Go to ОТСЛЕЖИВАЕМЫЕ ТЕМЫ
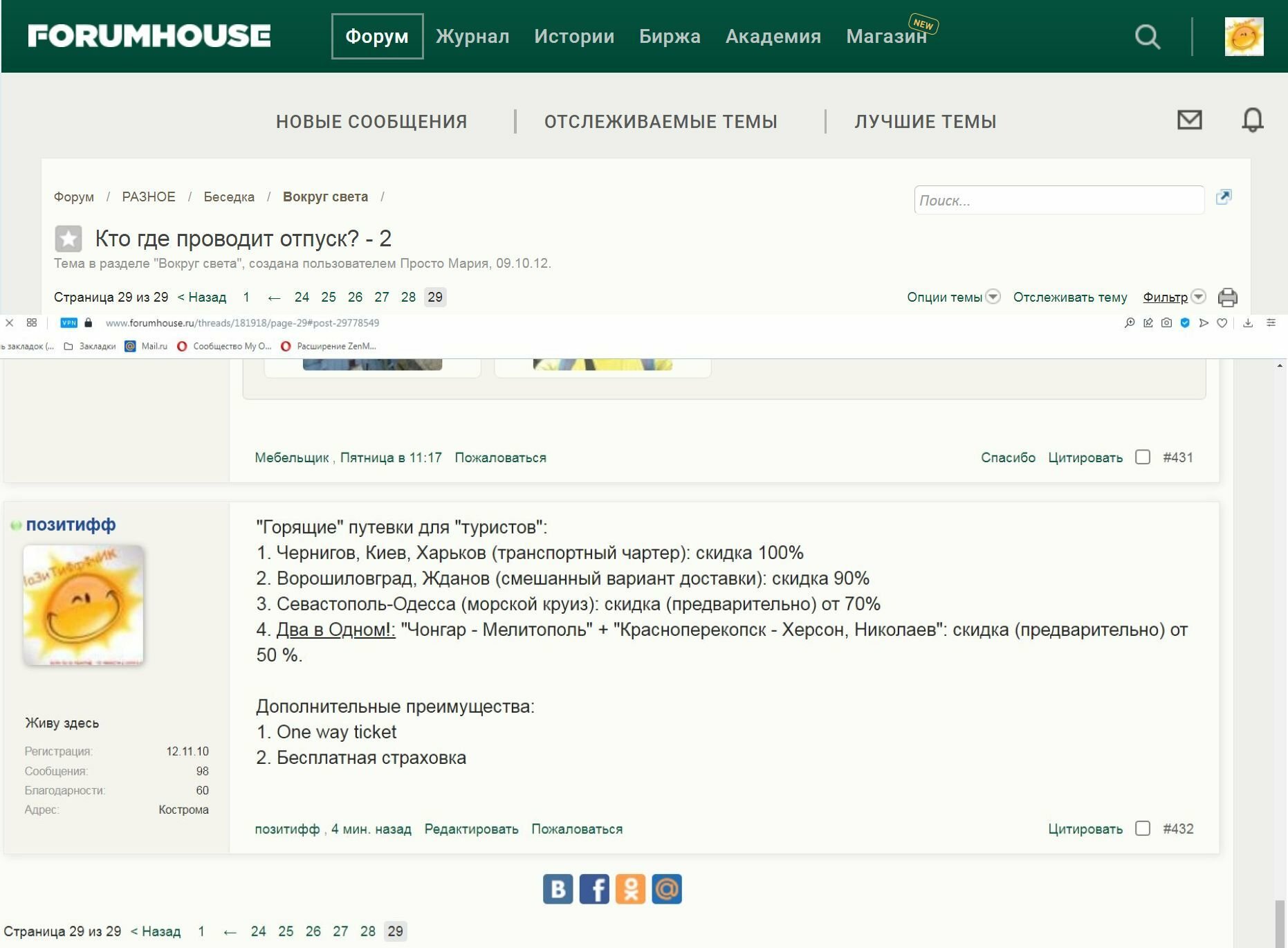The image size is (1288, 948). click(x=661, y=122)
